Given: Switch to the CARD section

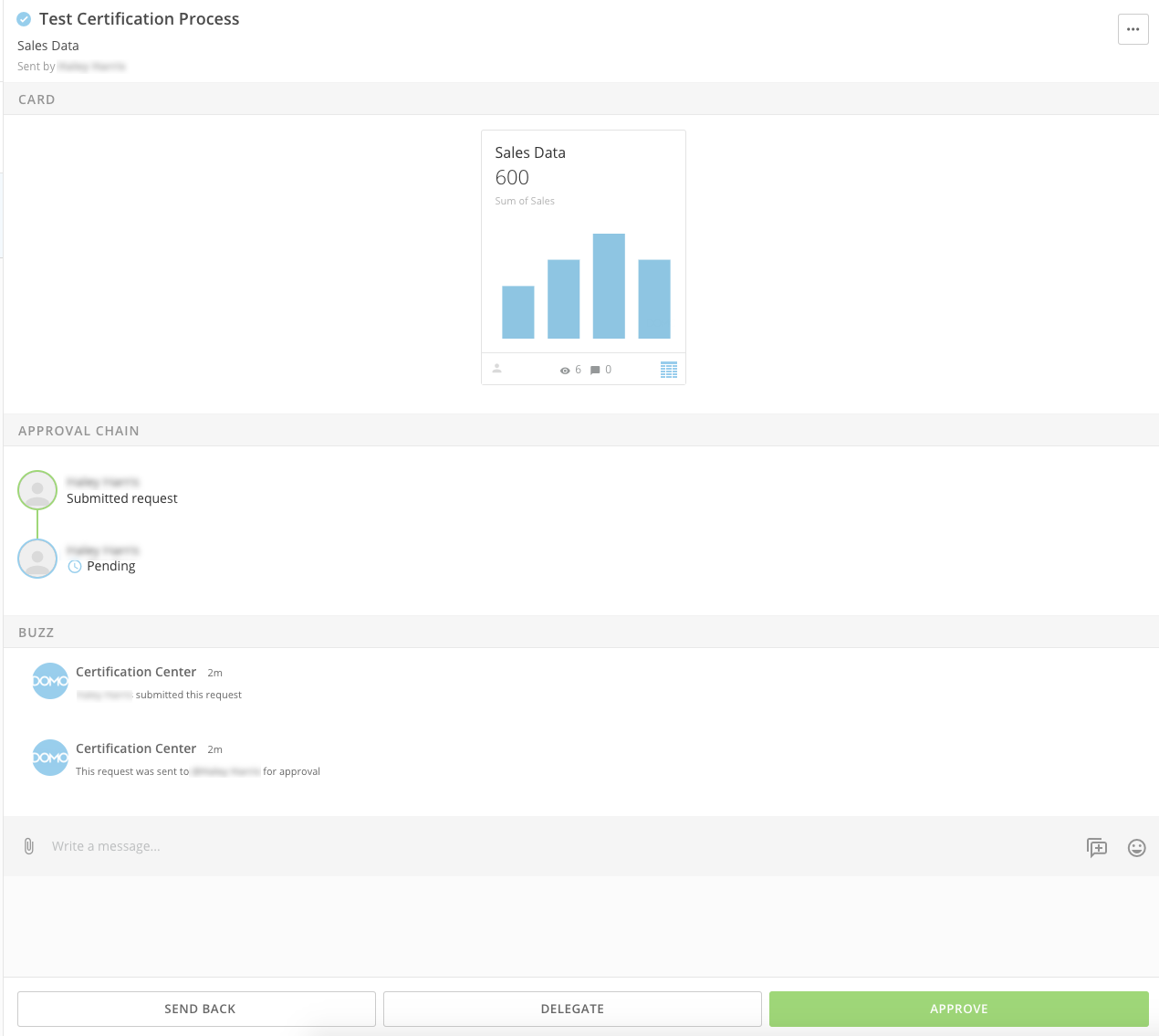Looking at the screenshot, I should click(x=37, y=99).
